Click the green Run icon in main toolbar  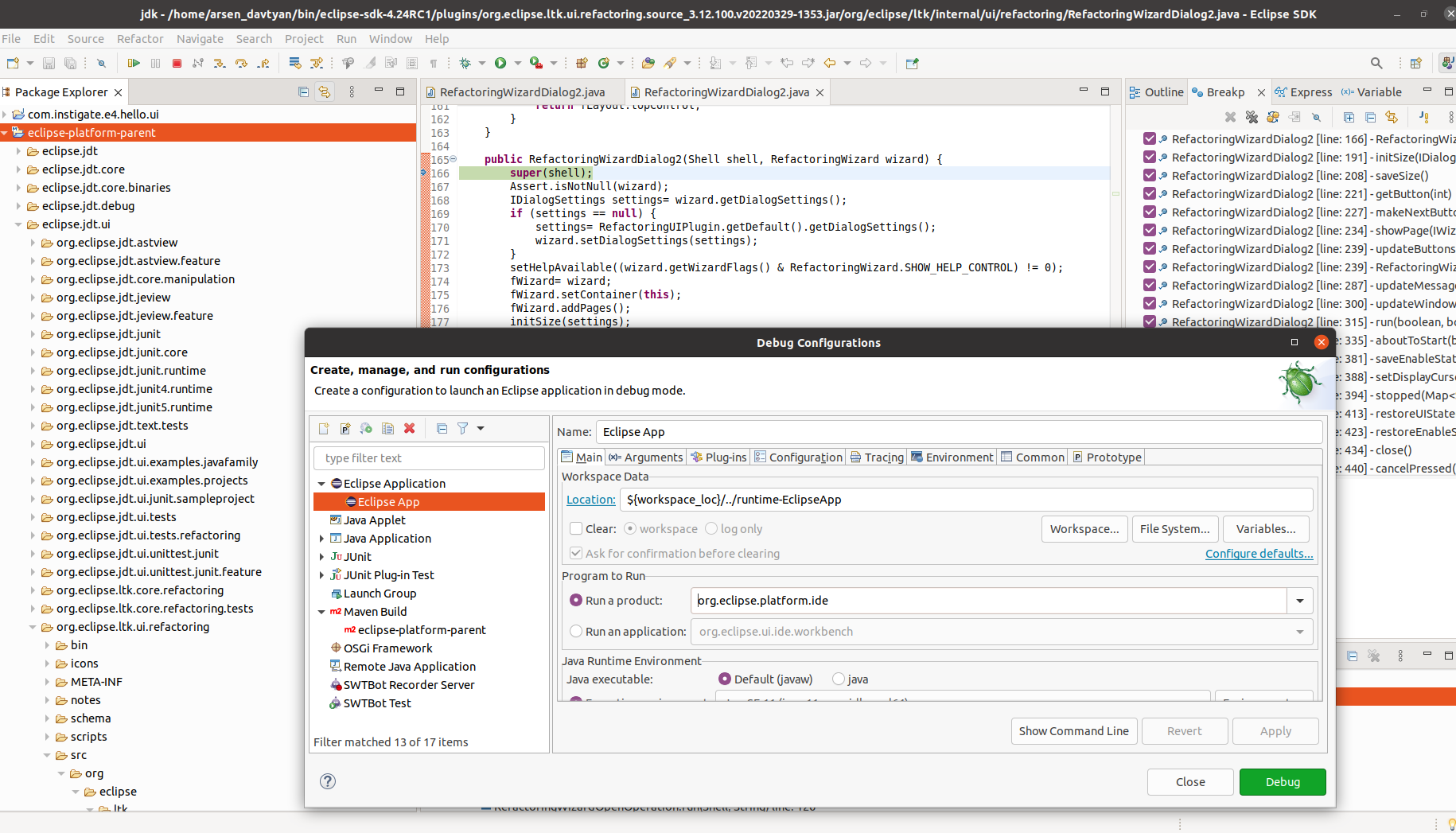pyautogui.click(x=500, y=63)
